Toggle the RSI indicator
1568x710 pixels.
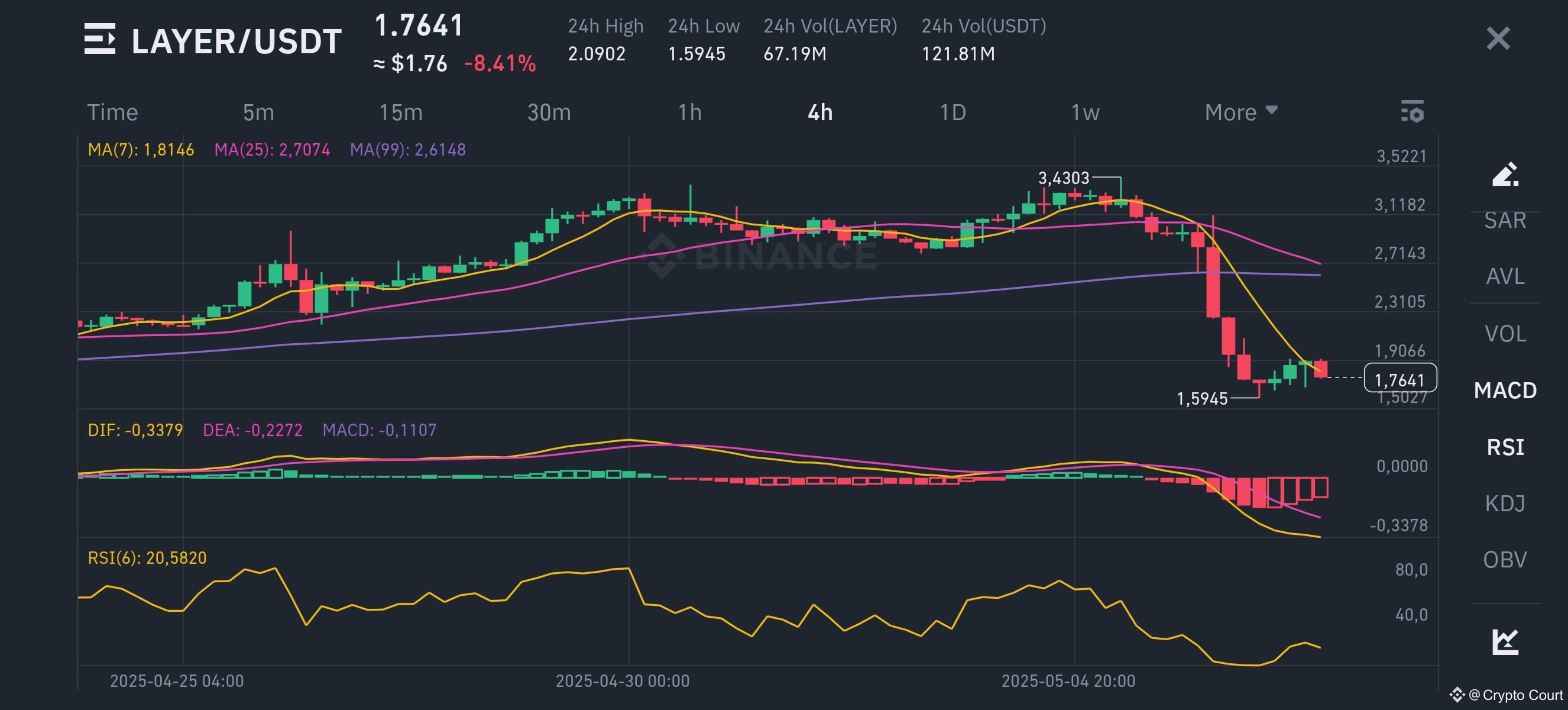pyautogui.click(x=1505, y=447)
